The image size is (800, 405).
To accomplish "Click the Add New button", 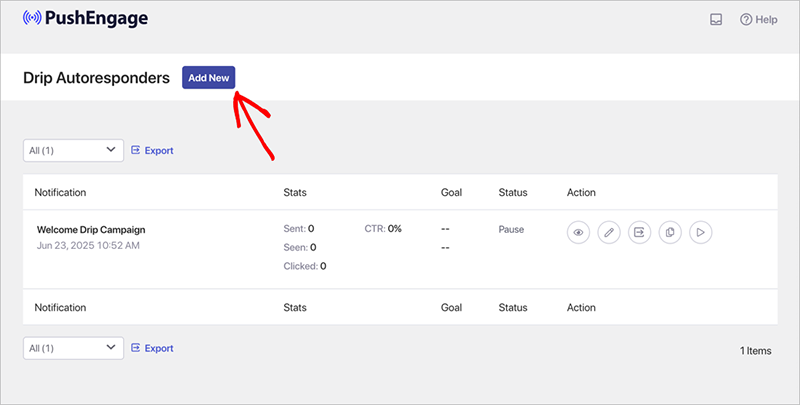I will 208,78.
